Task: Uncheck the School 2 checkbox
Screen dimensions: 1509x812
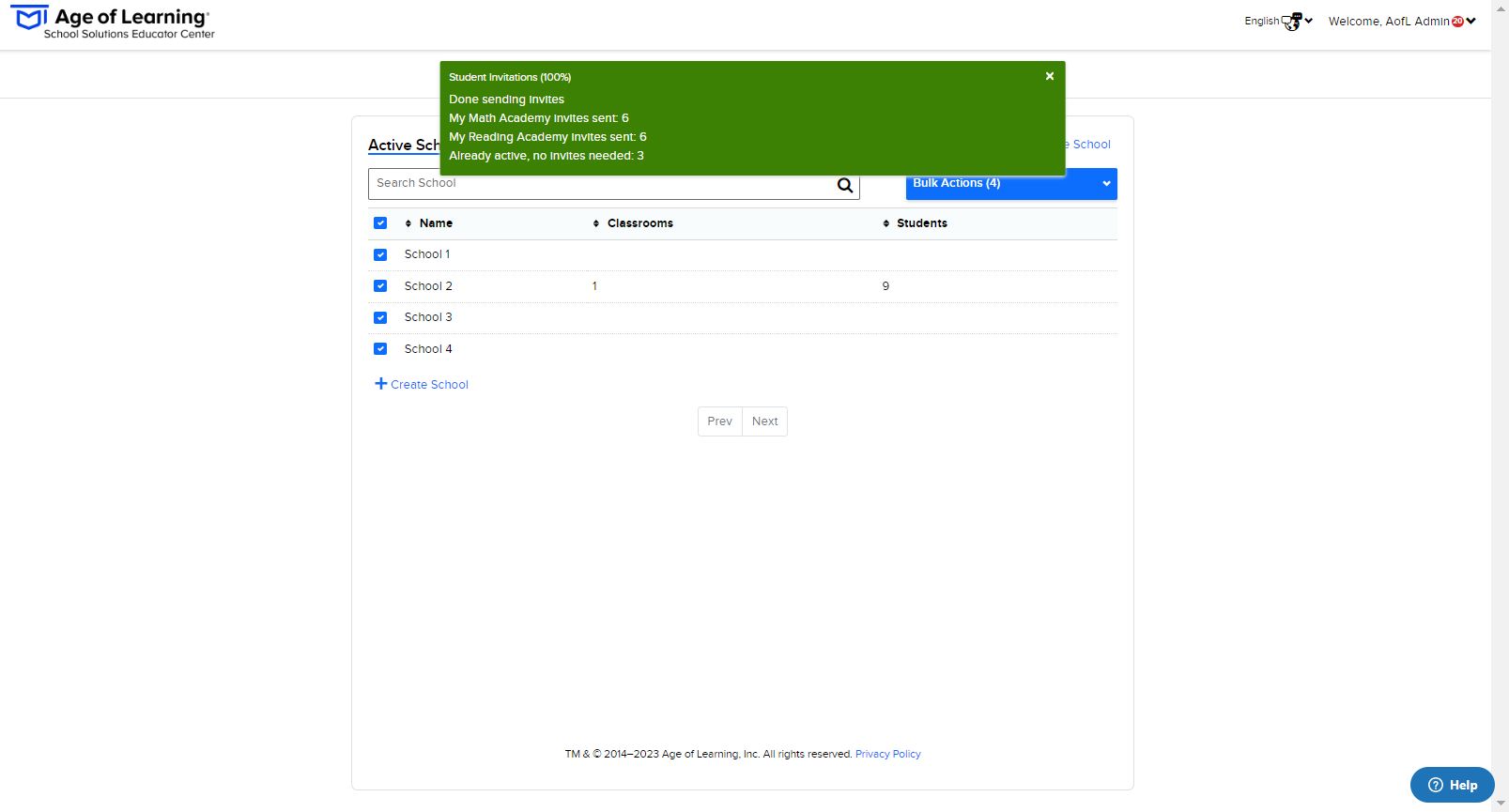Action: (380, 286)
